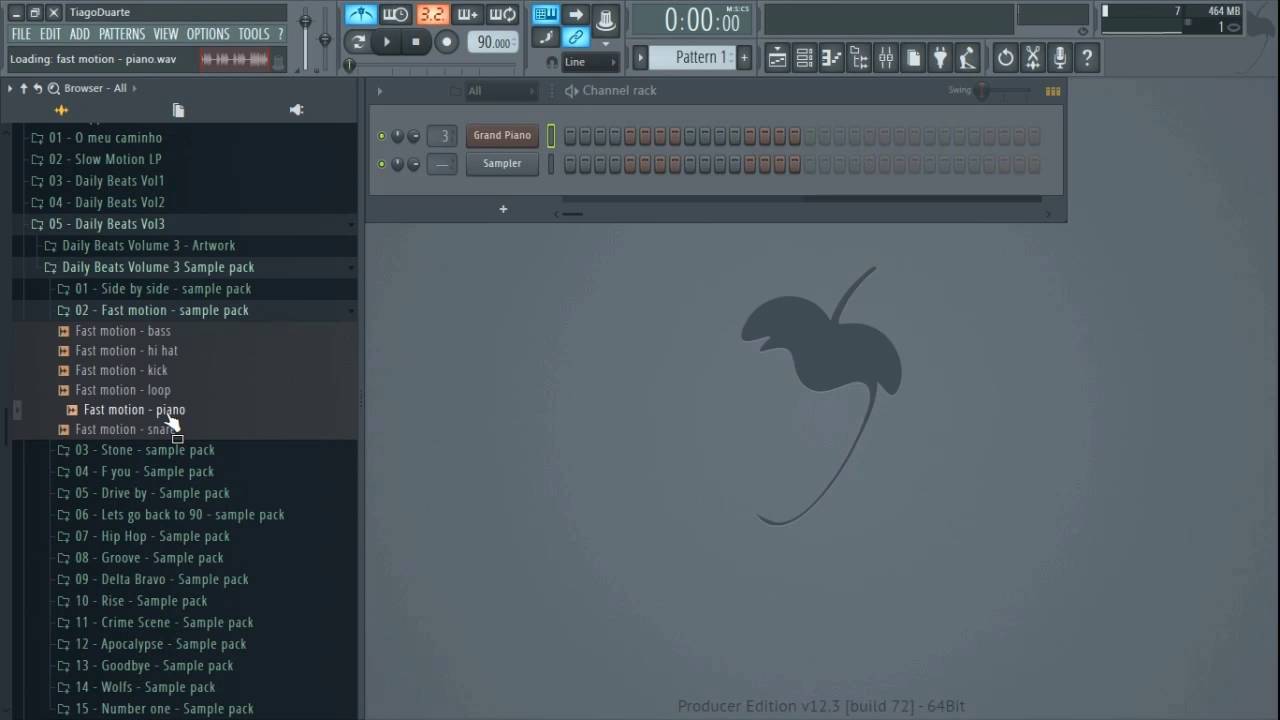Toggle channel rack graph editor icon
This screenshot has width=1280, height=720.
point(1053,91)
